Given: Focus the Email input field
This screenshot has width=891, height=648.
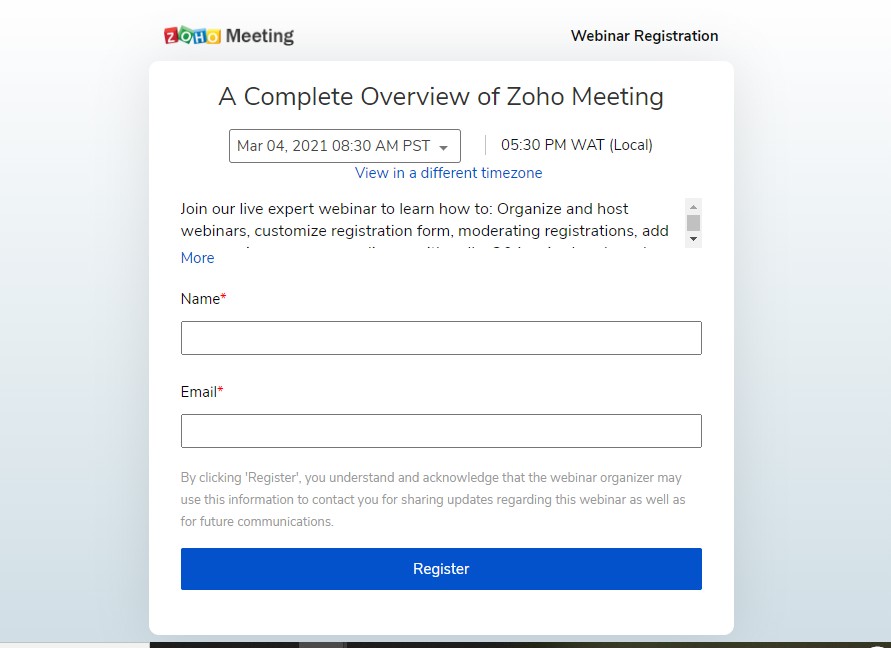Looking at the screenshot, I should point(441,431).
